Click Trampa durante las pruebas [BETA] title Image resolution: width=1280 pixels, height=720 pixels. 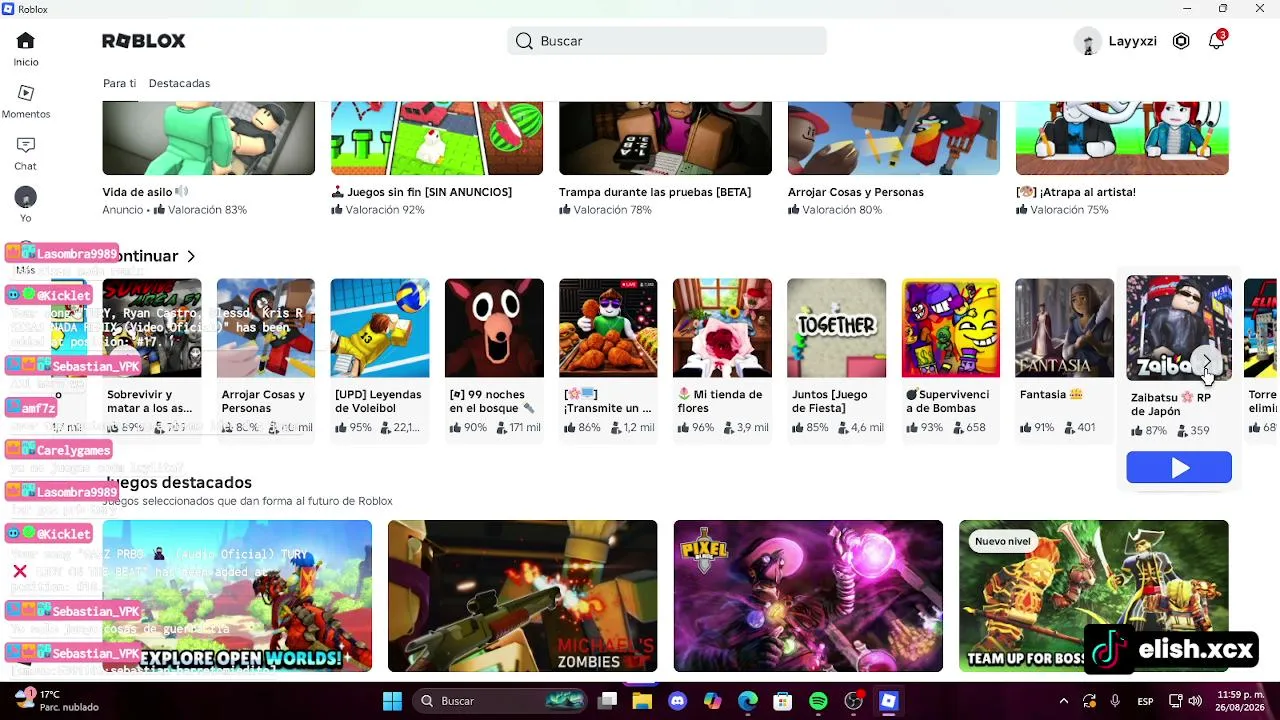655,192
